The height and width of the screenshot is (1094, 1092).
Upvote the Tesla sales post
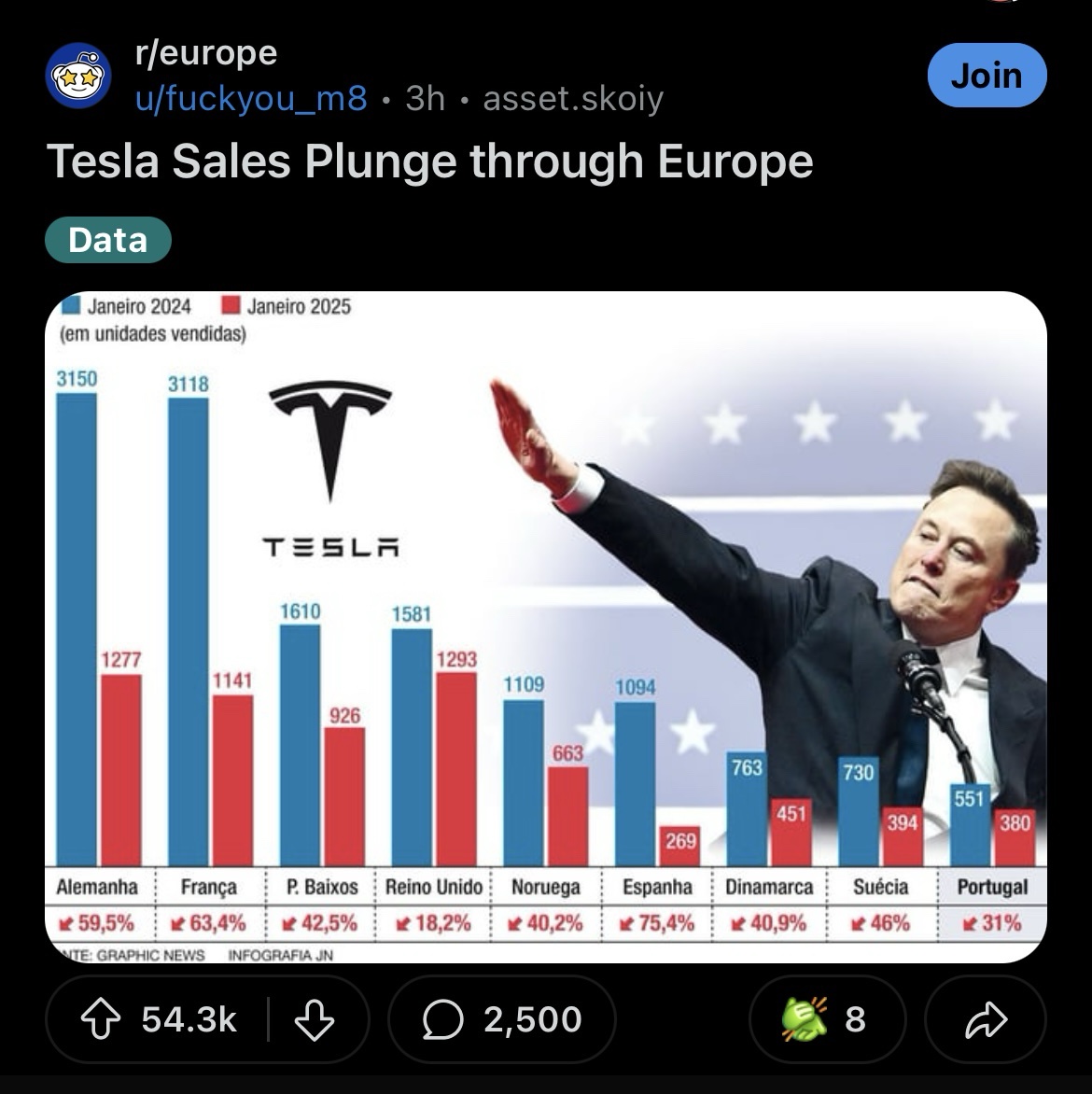(101, 1019)
